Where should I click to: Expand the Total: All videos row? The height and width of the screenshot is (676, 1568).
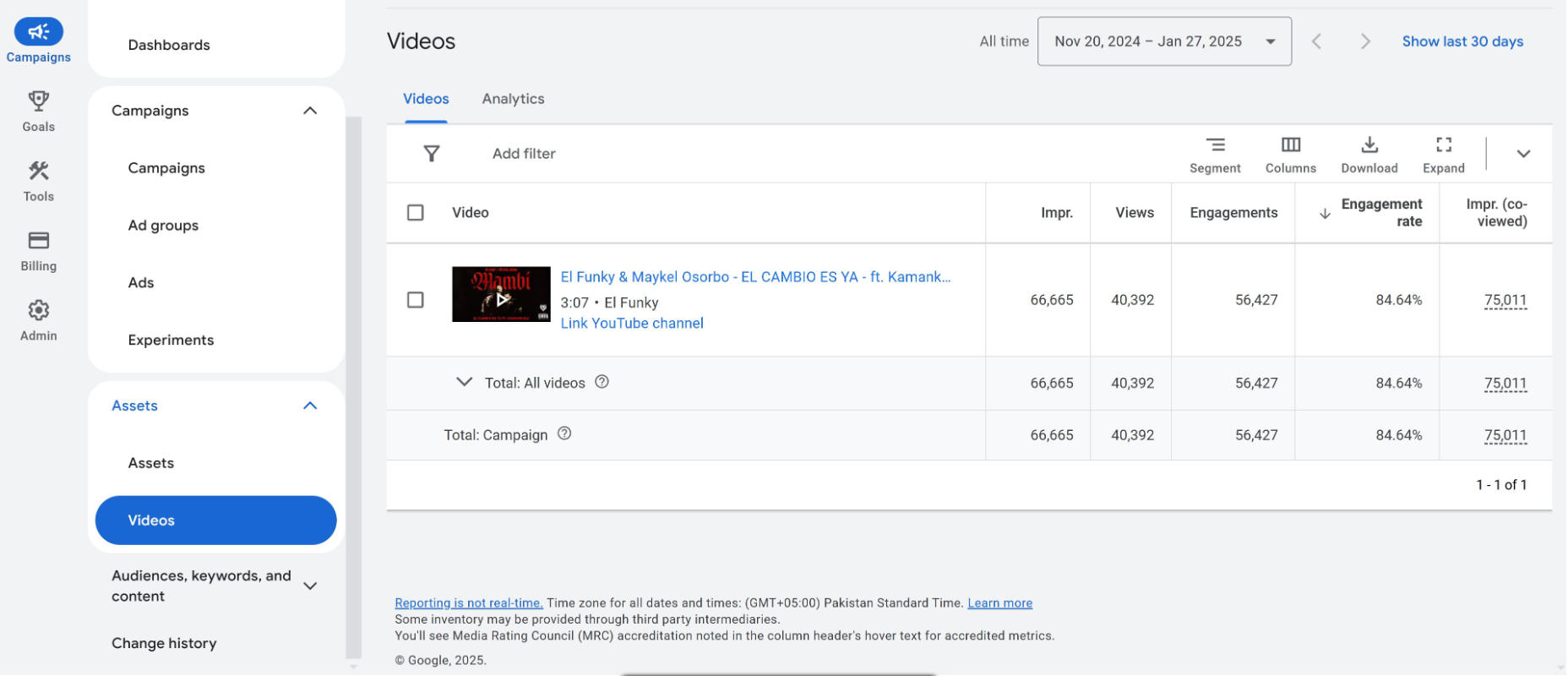[x=464, y=382]
